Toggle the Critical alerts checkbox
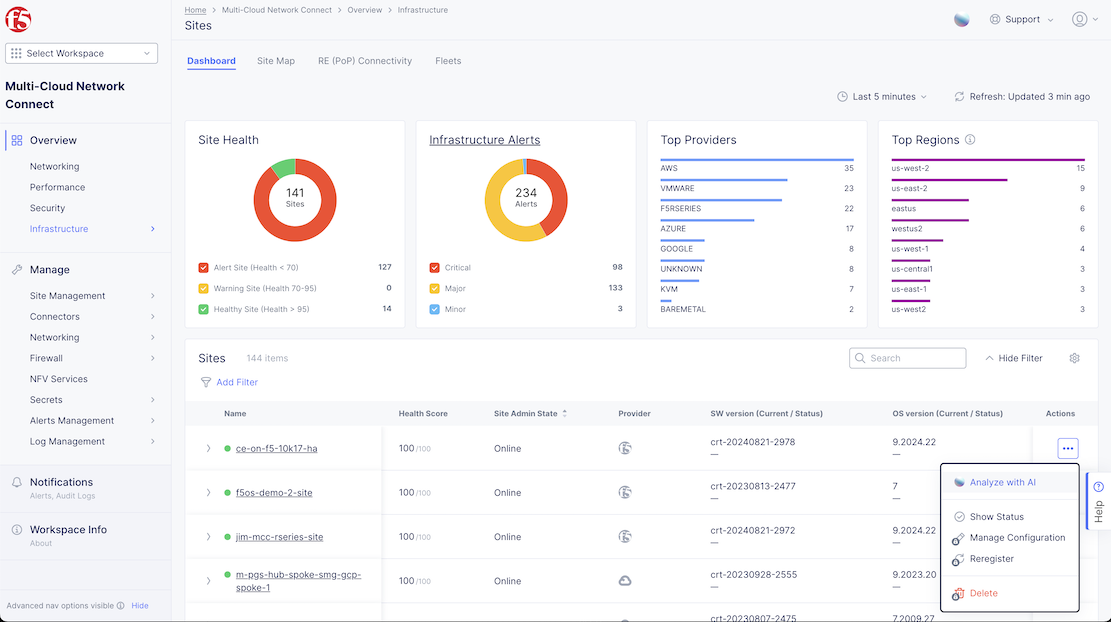Image resolution: width=1111 pixels, height=622 pixels. pos(434,268)
